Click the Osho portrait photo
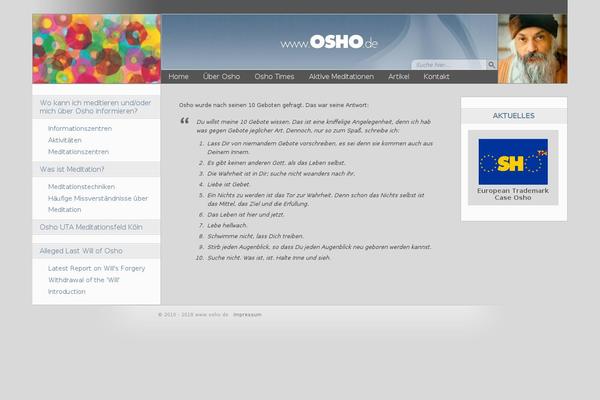Viewport: 600px width, 400px height. [532, 49]
